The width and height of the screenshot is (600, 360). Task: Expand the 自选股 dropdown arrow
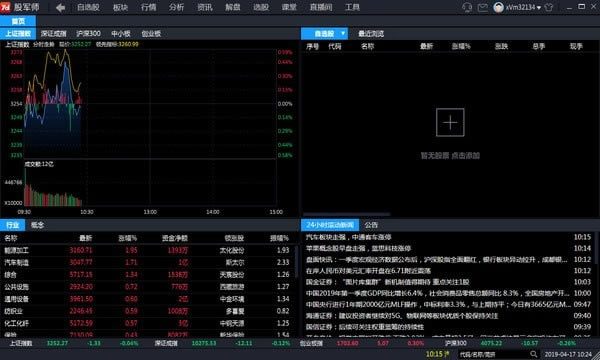[x=343, y=34]
